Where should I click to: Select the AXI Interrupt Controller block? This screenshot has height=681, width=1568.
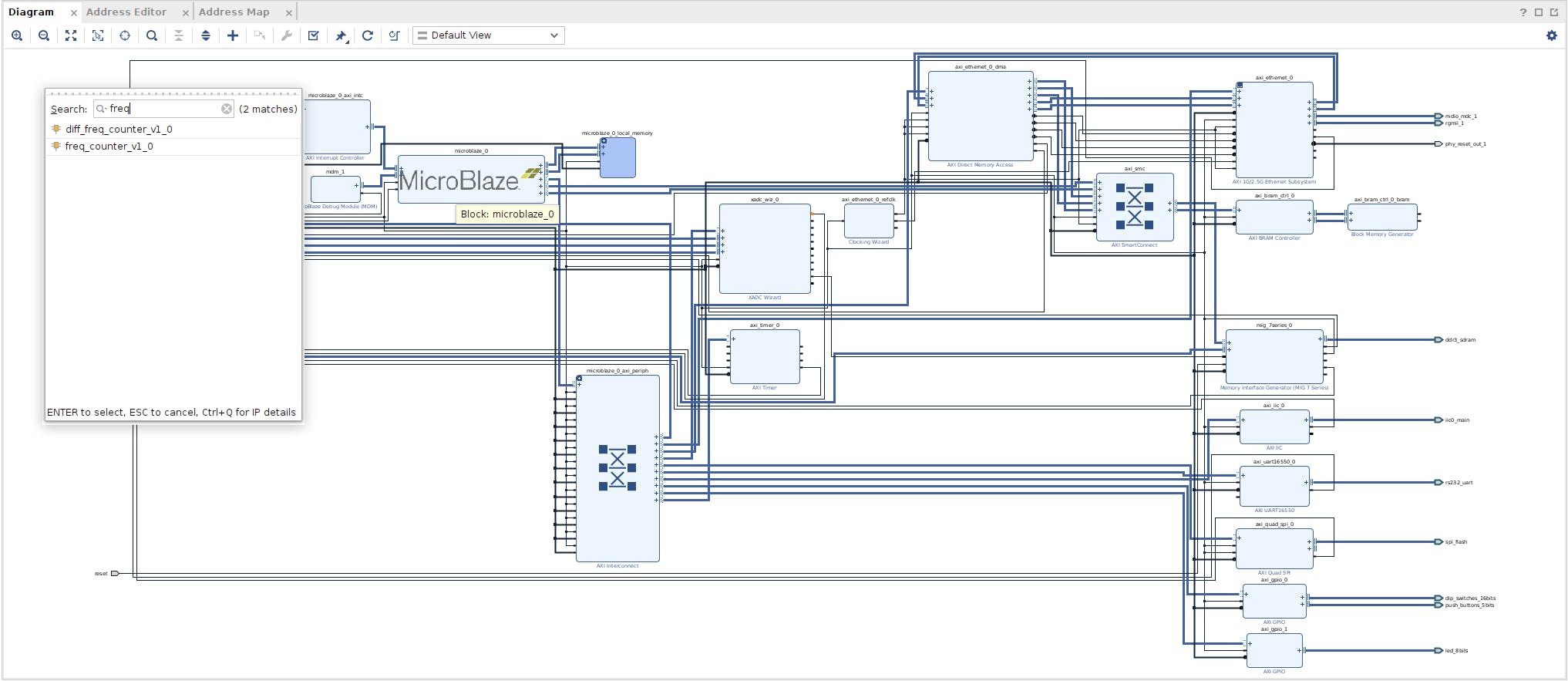click(338, 126)
